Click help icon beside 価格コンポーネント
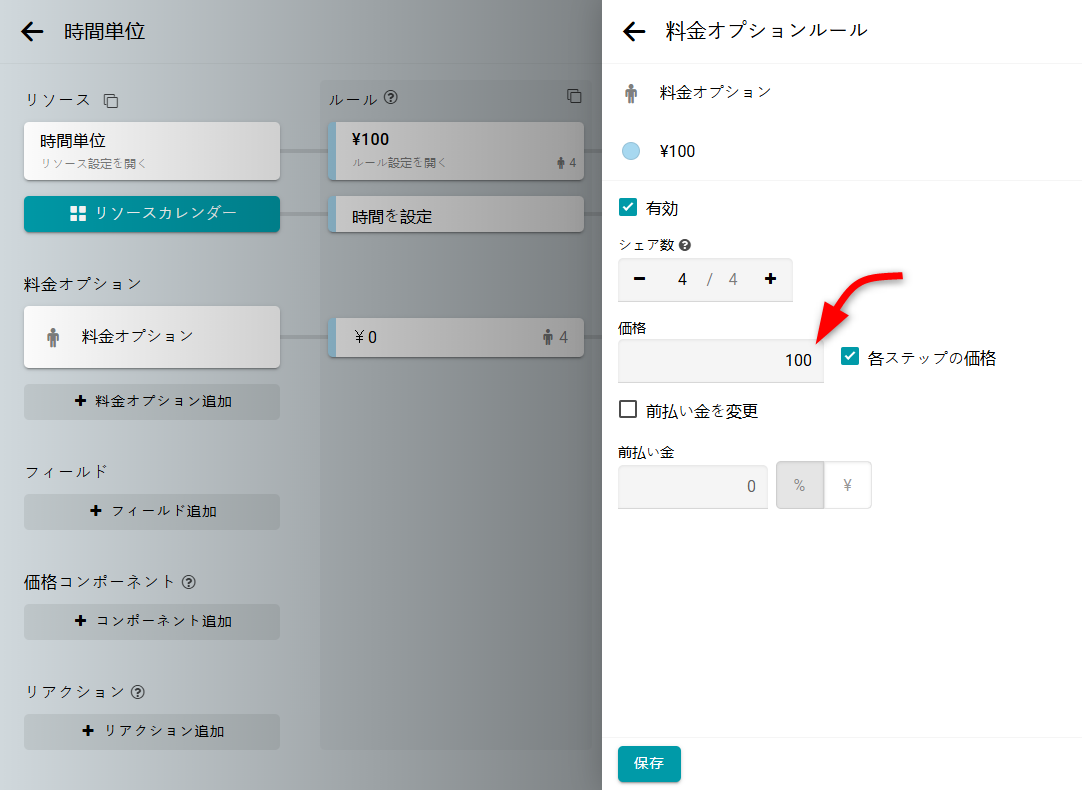 [189, 581]
